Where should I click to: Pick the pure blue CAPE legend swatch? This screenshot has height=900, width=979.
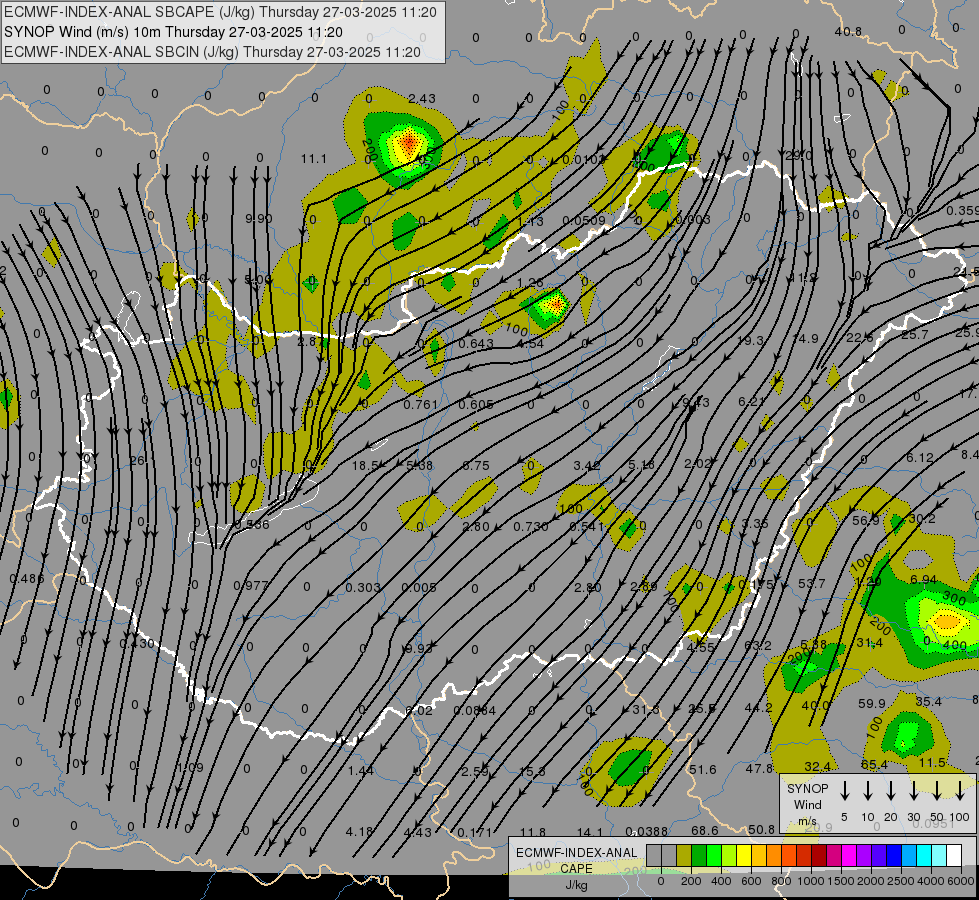click(893, 856)
